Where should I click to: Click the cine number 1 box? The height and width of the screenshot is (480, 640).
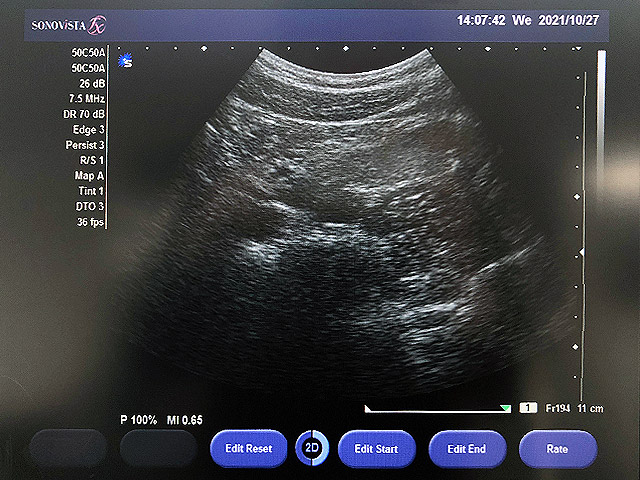point(528,408)
